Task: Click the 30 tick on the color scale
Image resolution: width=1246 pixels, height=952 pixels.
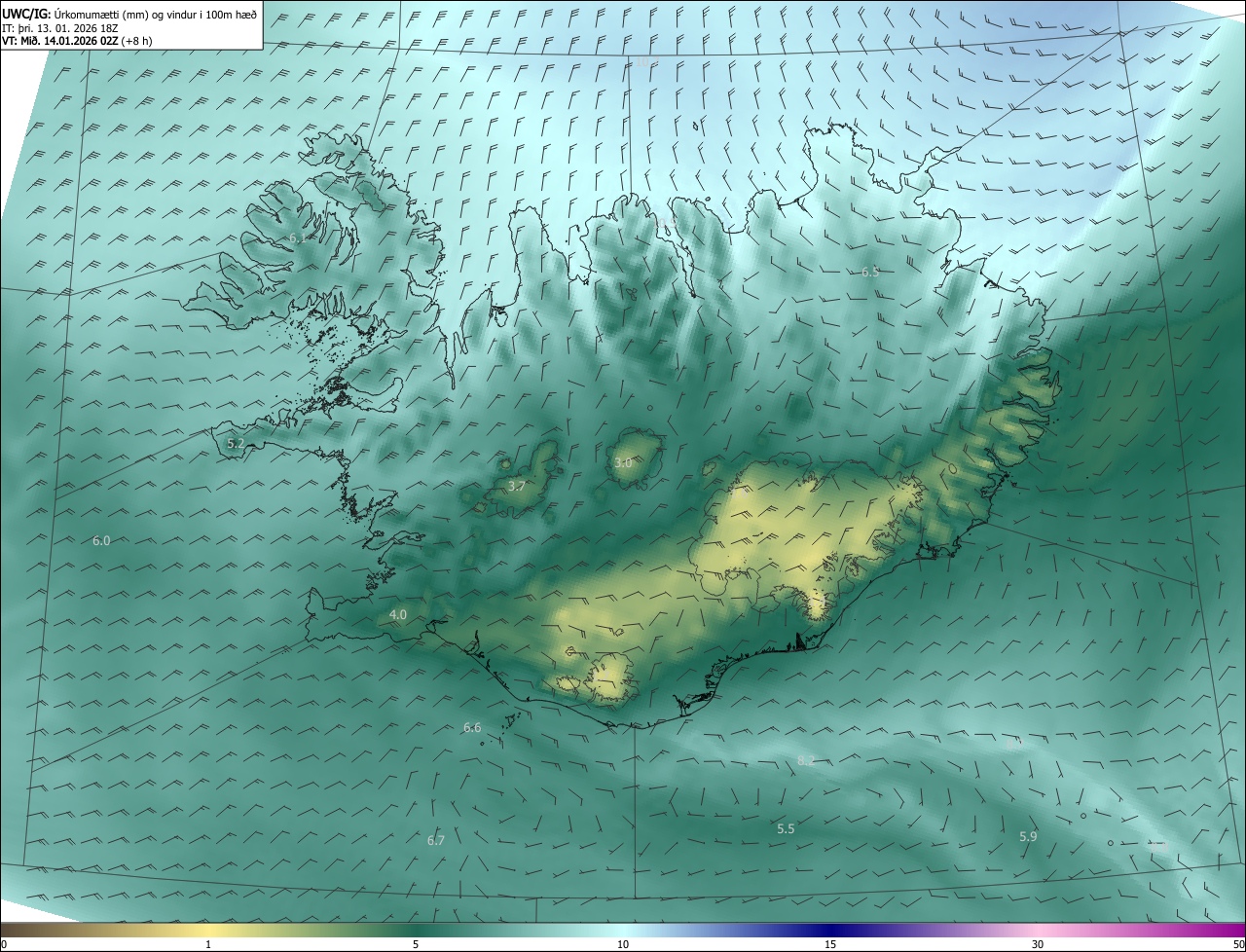Action: 1038,944
